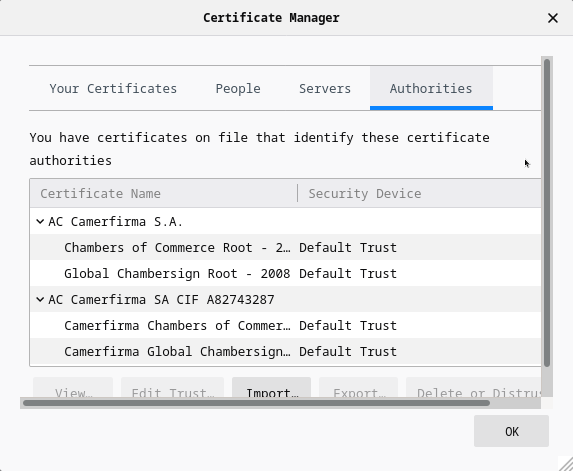Click the View… button
573x471 pixels.
(x=73, y=388)
